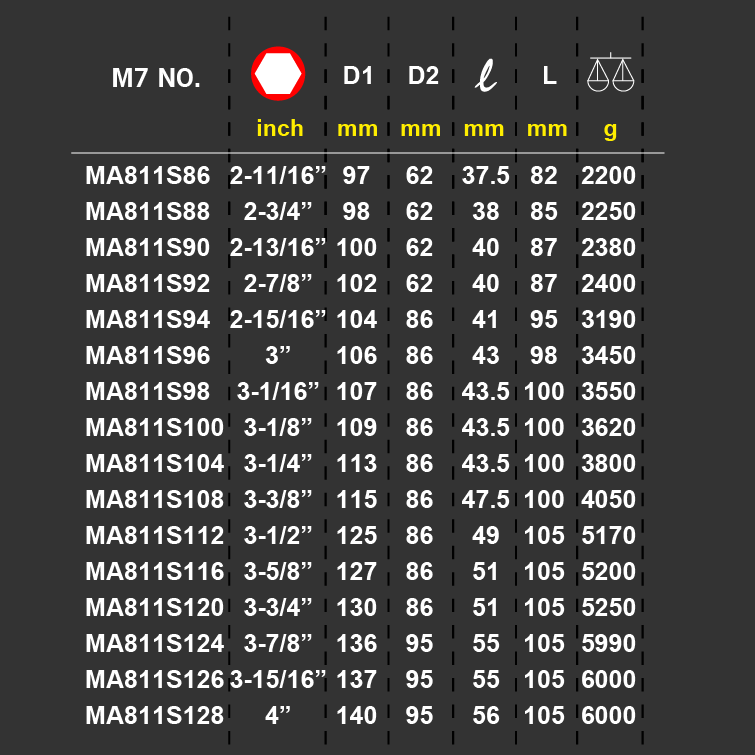
Task: Click the 2-13/16” size value
Action: pyautogui.click(x=278, y=247)
